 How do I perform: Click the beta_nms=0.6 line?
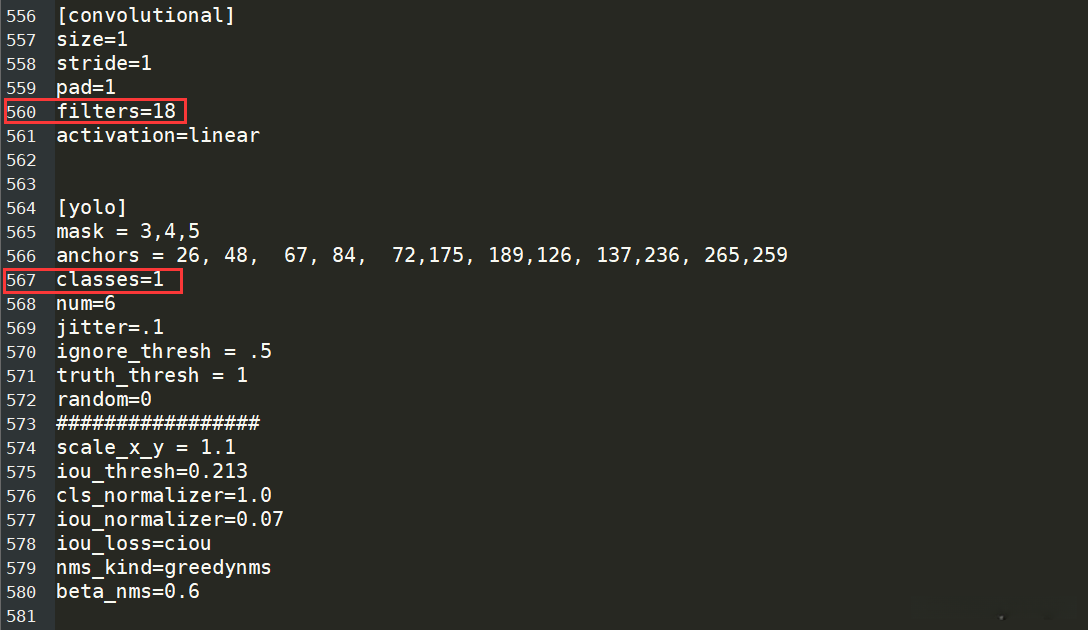point(128,592)
